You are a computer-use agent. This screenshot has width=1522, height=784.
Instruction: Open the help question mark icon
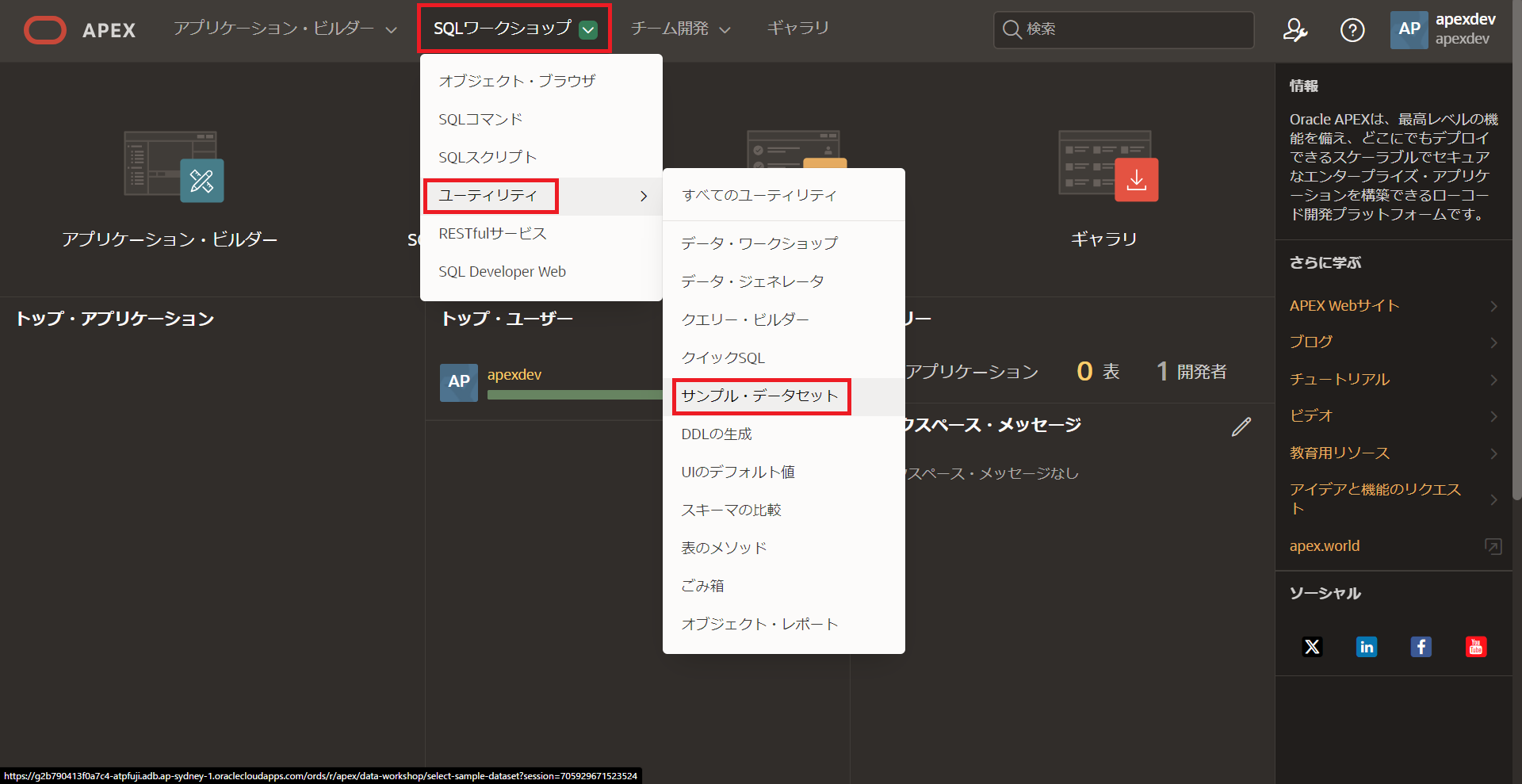(x=1352, y=30)
